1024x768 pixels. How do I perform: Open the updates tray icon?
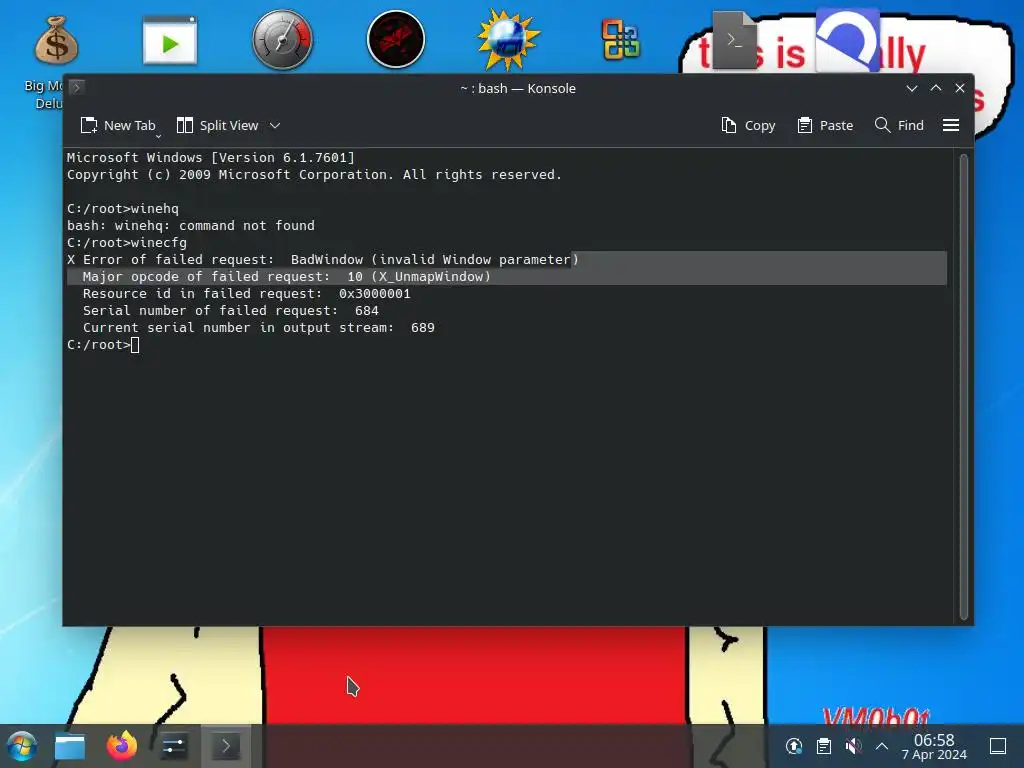click(793, 746)
